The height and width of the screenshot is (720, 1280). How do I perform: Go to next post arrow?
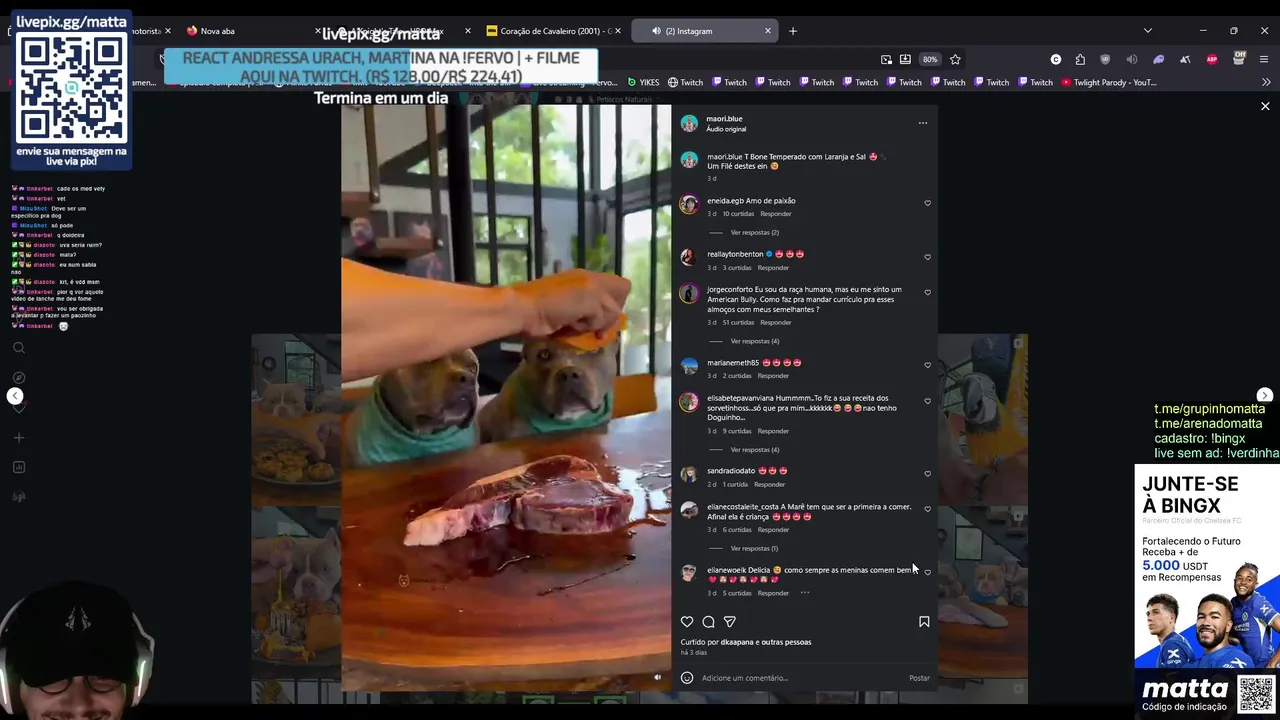1265,395
